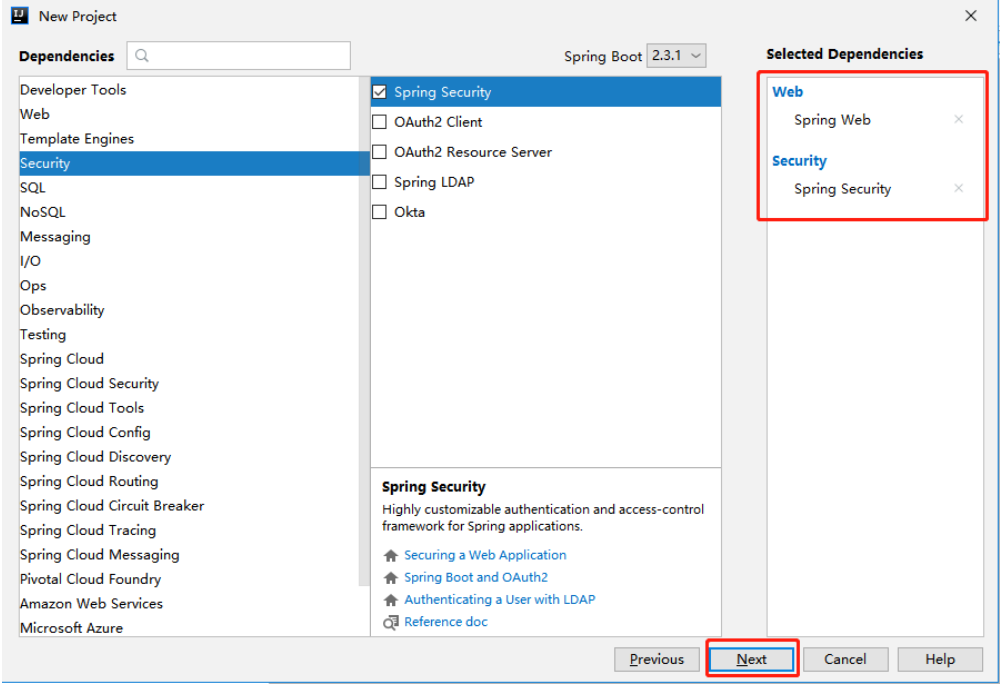
Task: Select the Messaging category
Action: point(189,237)
